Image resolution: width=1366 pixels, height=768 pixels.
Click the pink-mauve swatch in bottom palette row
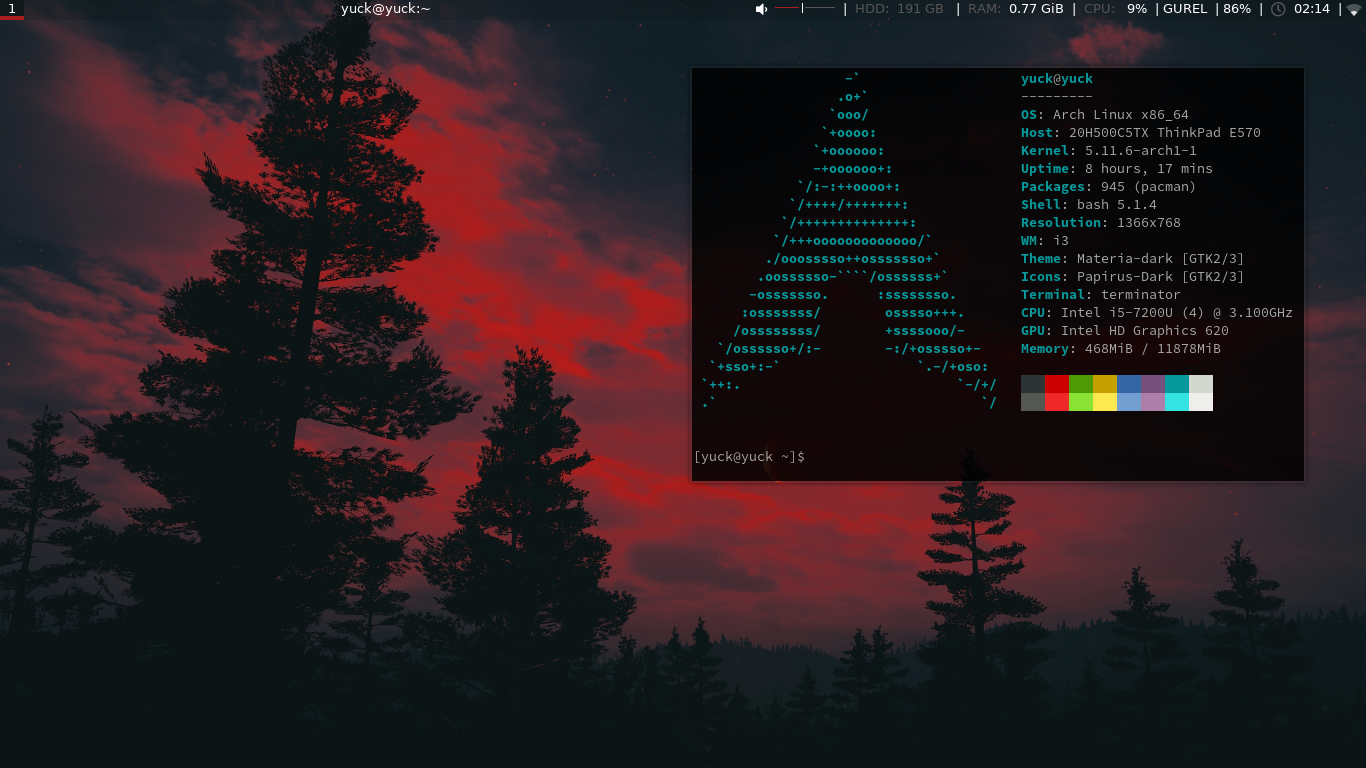point(1153,402)
